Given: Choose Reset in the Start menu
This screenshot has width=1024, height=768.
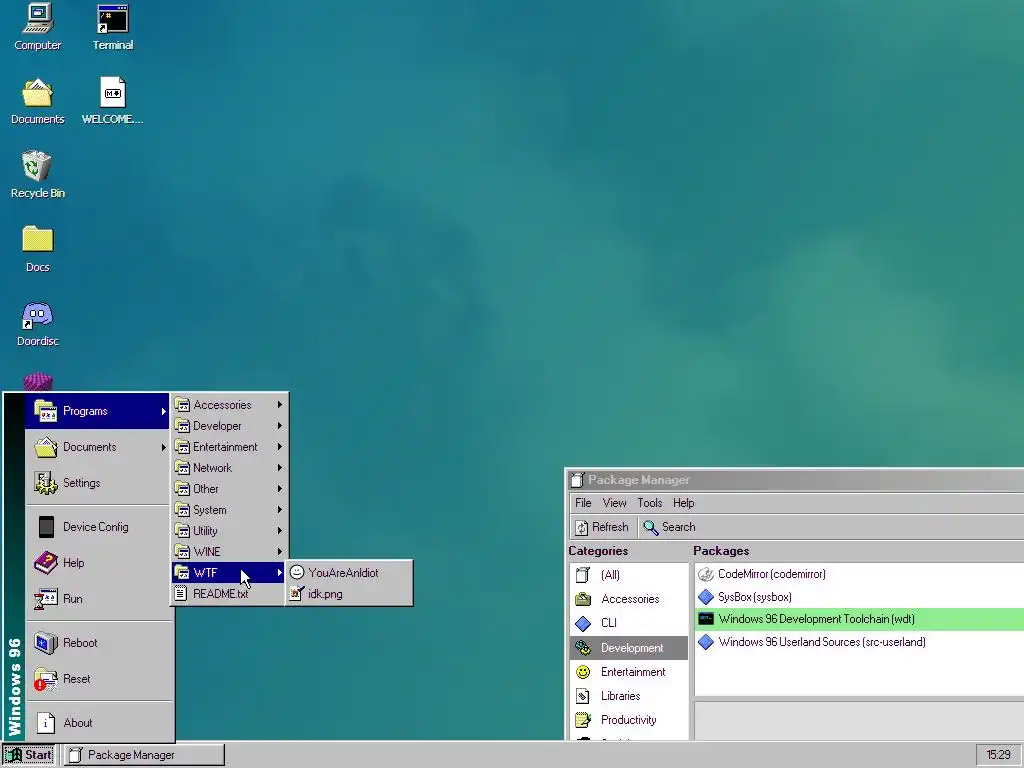Looking at the screenshot, I should tap(97, 679).
